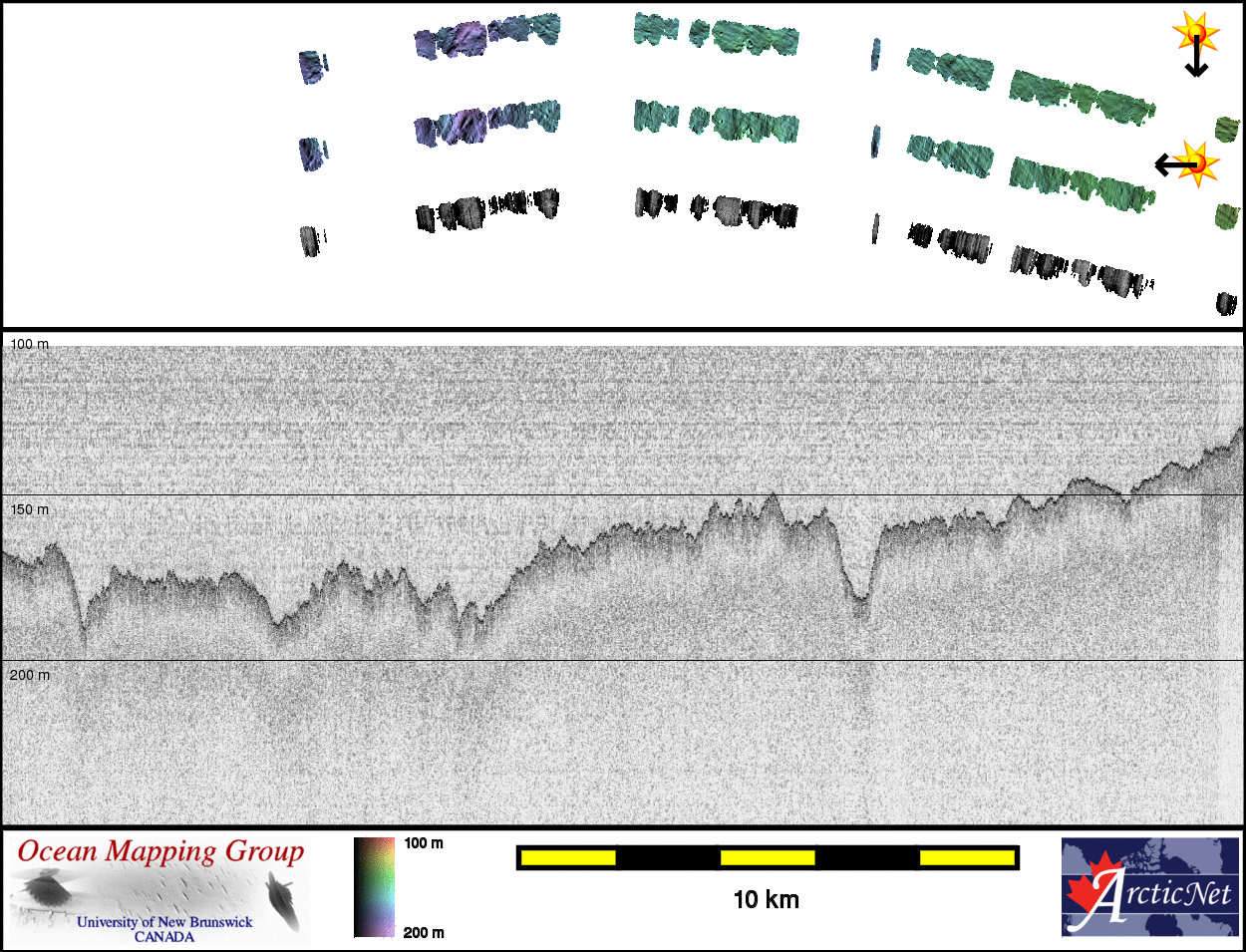
Task: Click the 200 m depth label on profile
Action: tap(29, 675)
